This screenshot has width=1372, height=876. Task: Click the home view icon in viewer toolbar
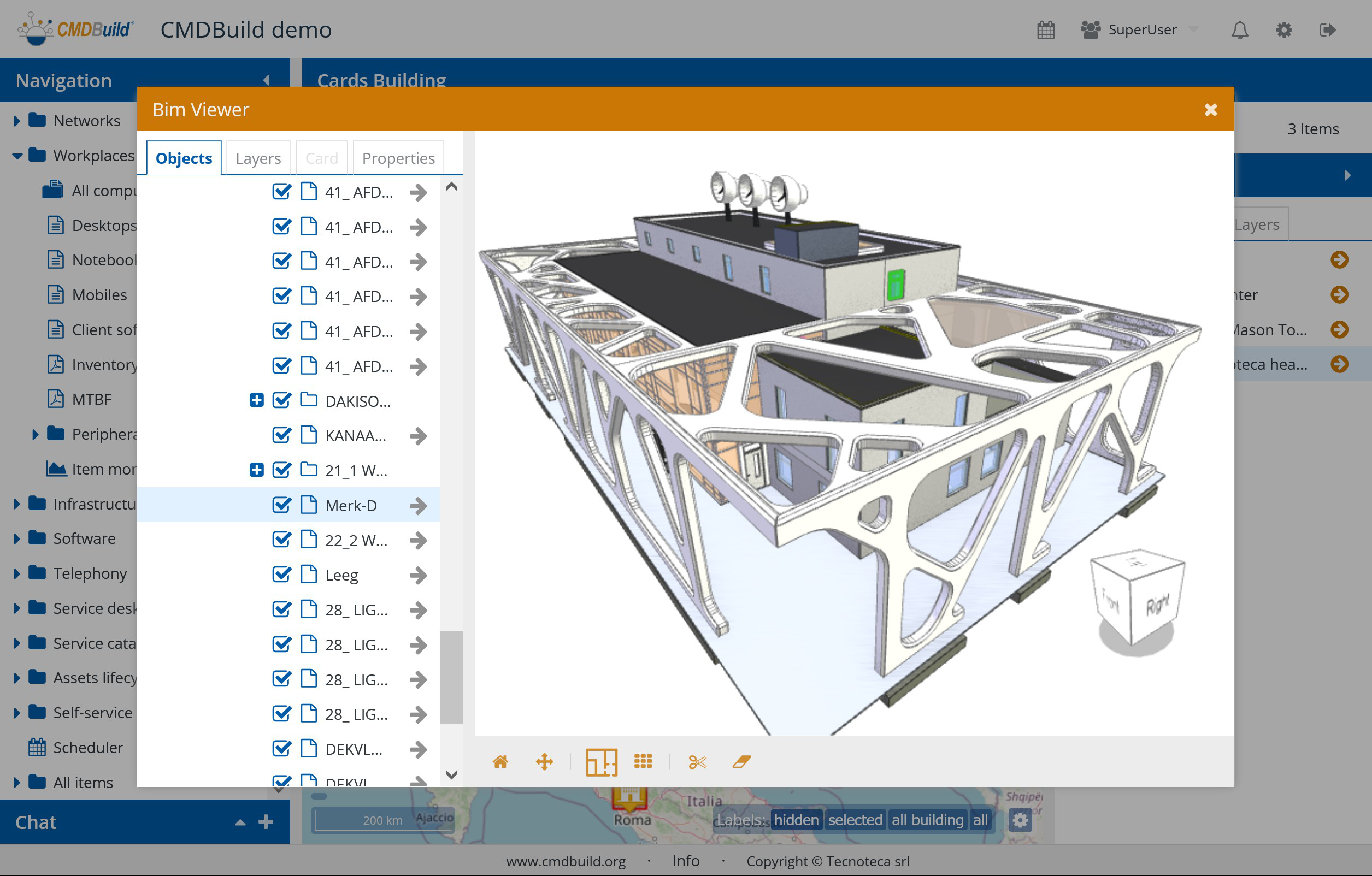(x=500, y=762)
